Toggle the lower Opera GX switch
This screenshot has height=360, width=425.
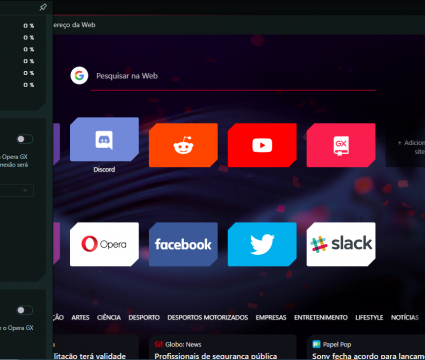pos(25,310)
